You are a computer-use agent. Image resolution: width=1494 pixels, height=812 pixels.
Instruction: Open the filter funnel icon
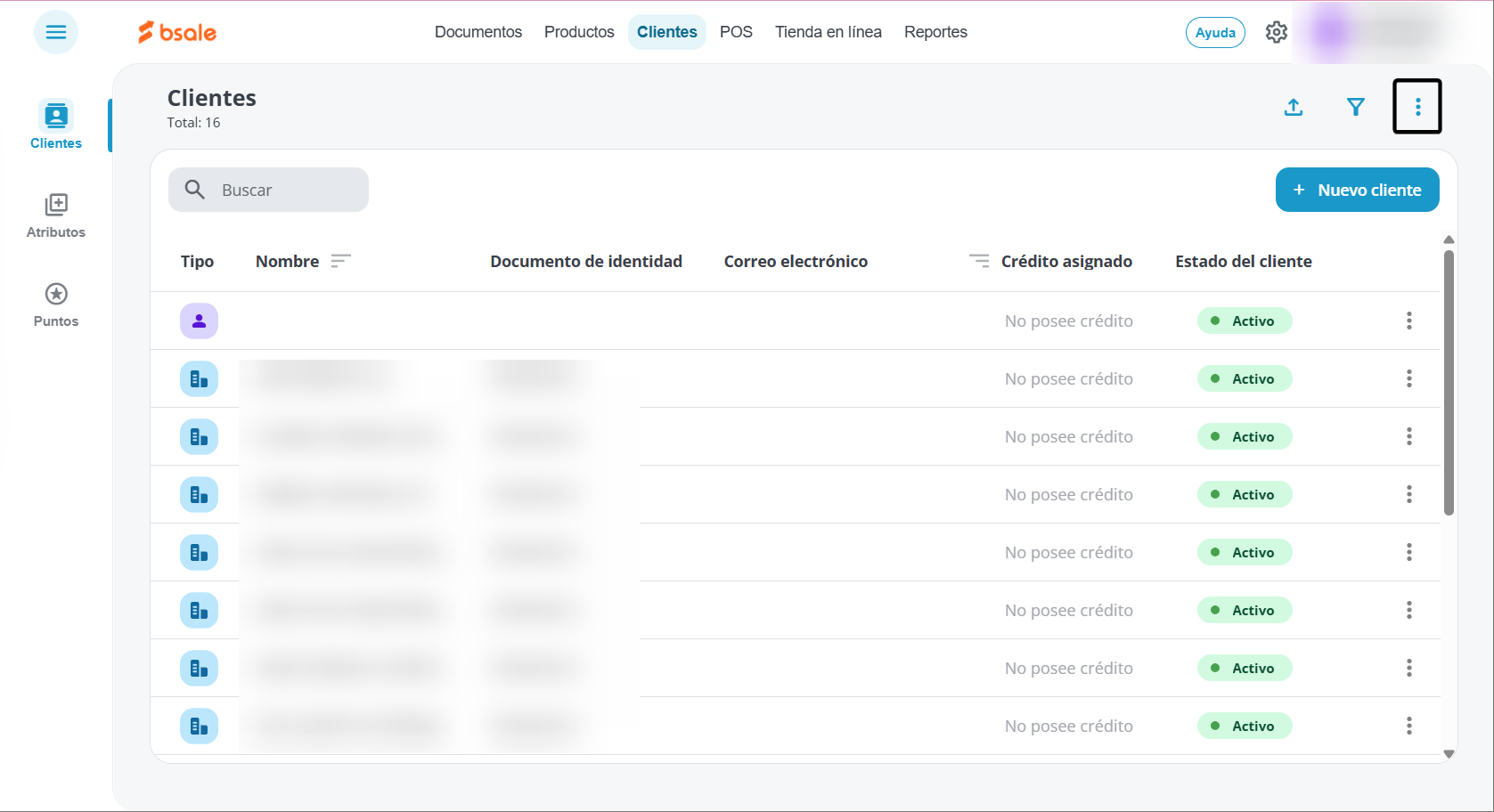[1356, 107]
